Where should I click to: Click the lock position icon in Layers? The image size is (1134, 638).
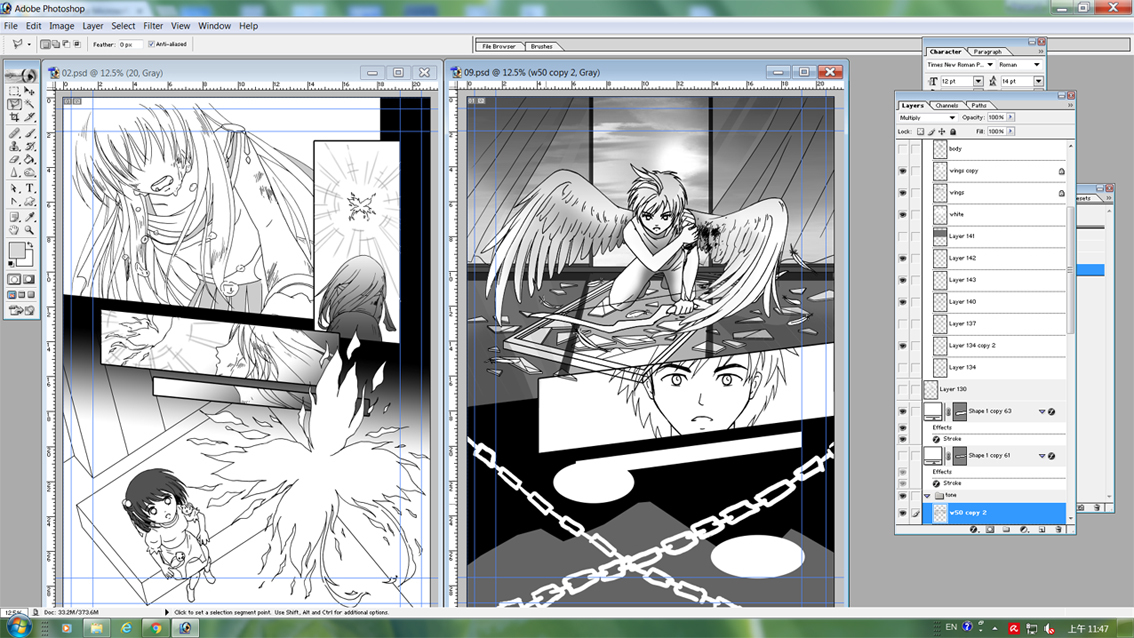pyautogui.click(x=941, y=132)
